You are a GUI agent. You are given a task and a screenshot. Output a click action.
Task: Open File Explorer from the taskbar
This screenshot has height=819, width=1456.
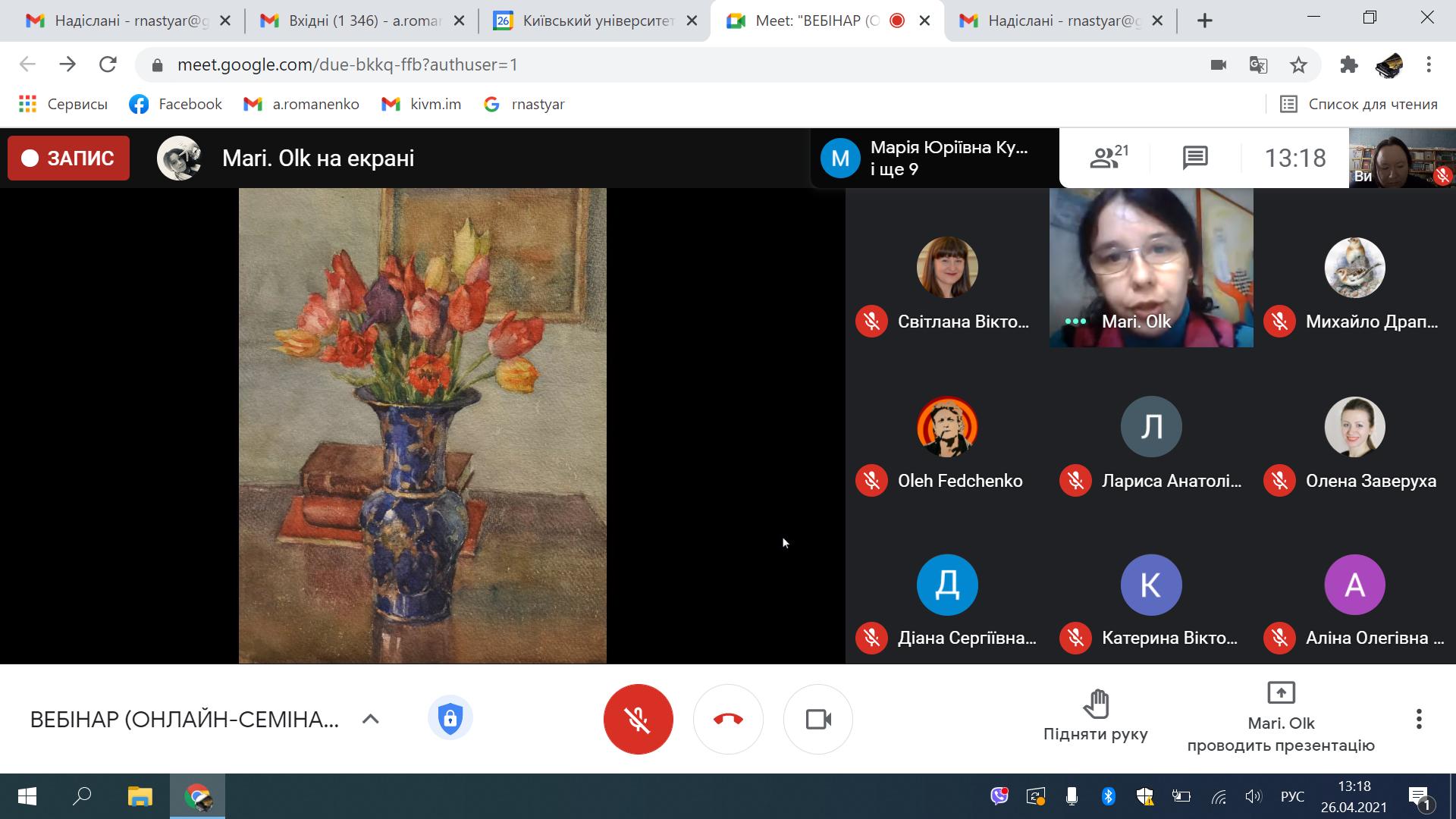(x=140, y=796)
